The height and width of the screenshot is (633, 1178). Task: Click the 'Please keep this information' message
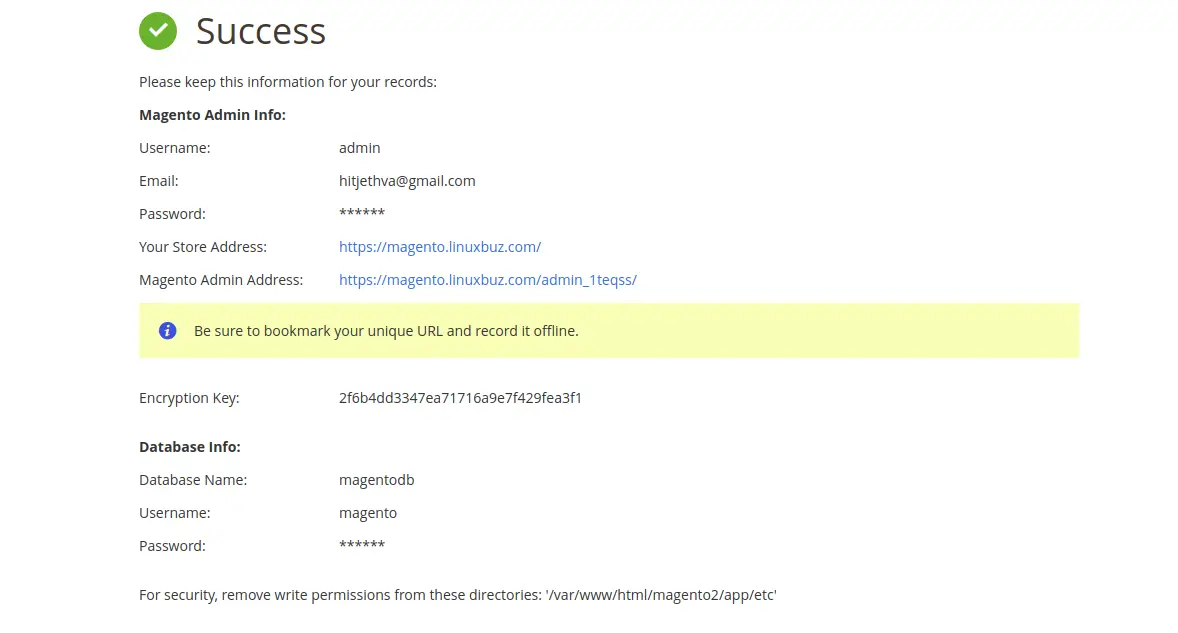[288, 82]
